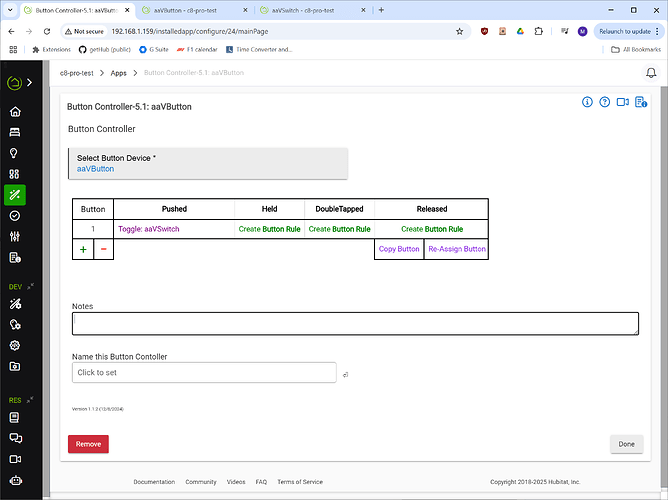Go back in browser history
The image size is (668, 500).
pos(12,32)
